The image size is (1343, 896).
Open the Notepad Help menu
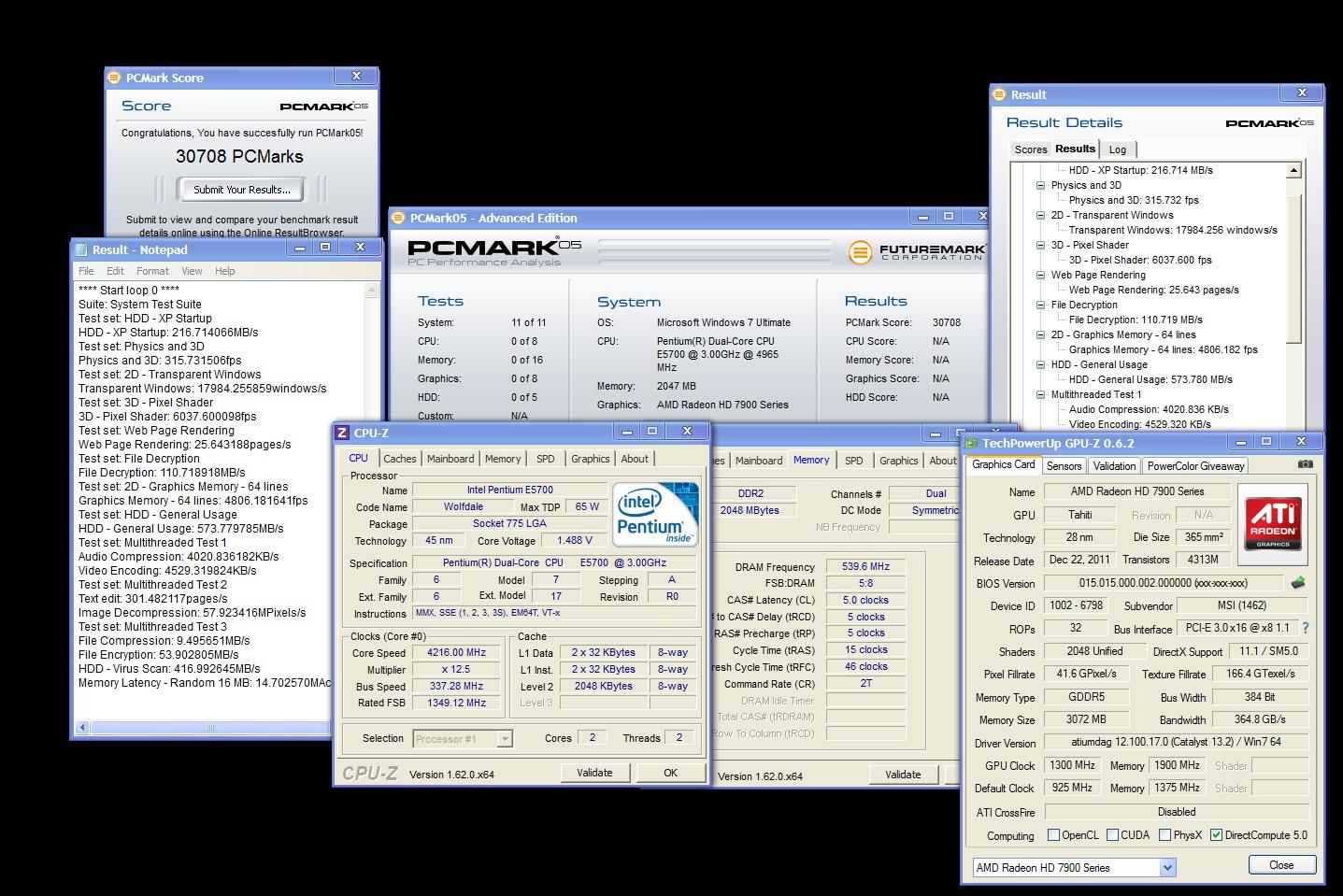coord(225,271)
